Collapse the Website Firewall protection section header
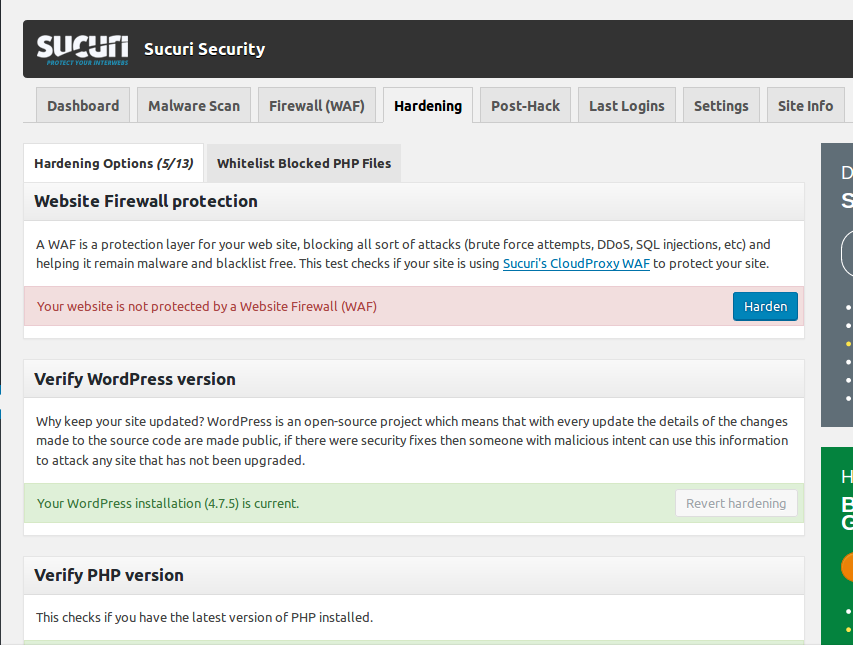The width and height of the screenshot is (853, 645). point(146,201)
